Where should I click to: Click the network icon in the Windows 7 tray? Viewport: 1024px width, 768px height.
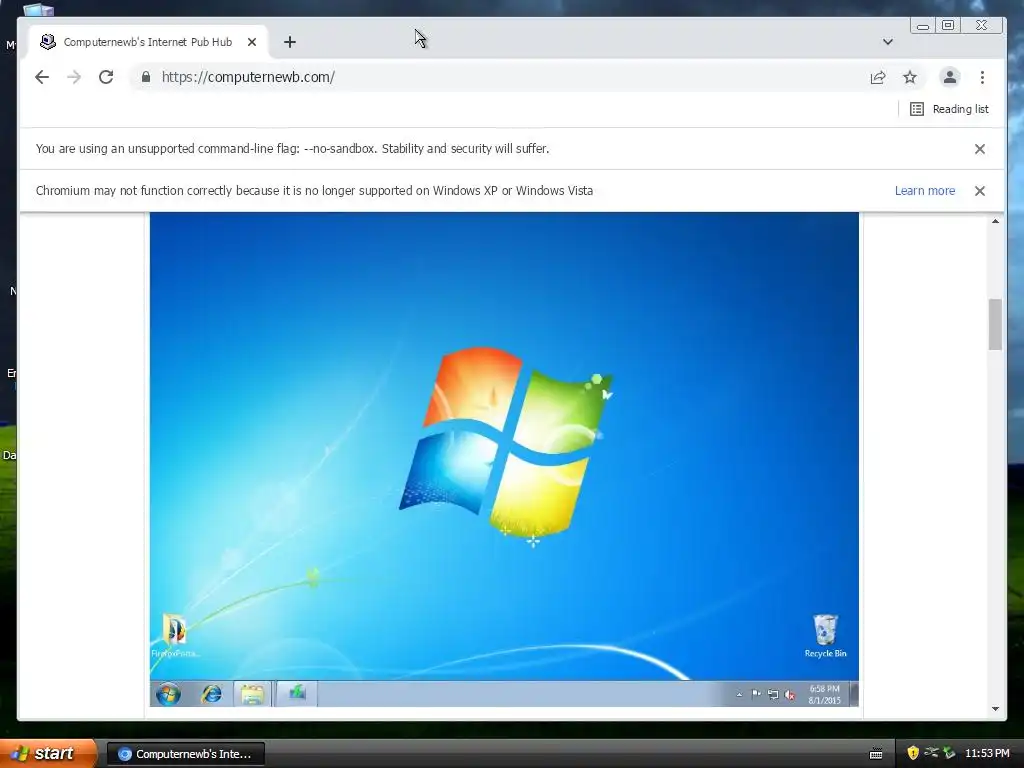pyautogui.click(x=773, y=694)
